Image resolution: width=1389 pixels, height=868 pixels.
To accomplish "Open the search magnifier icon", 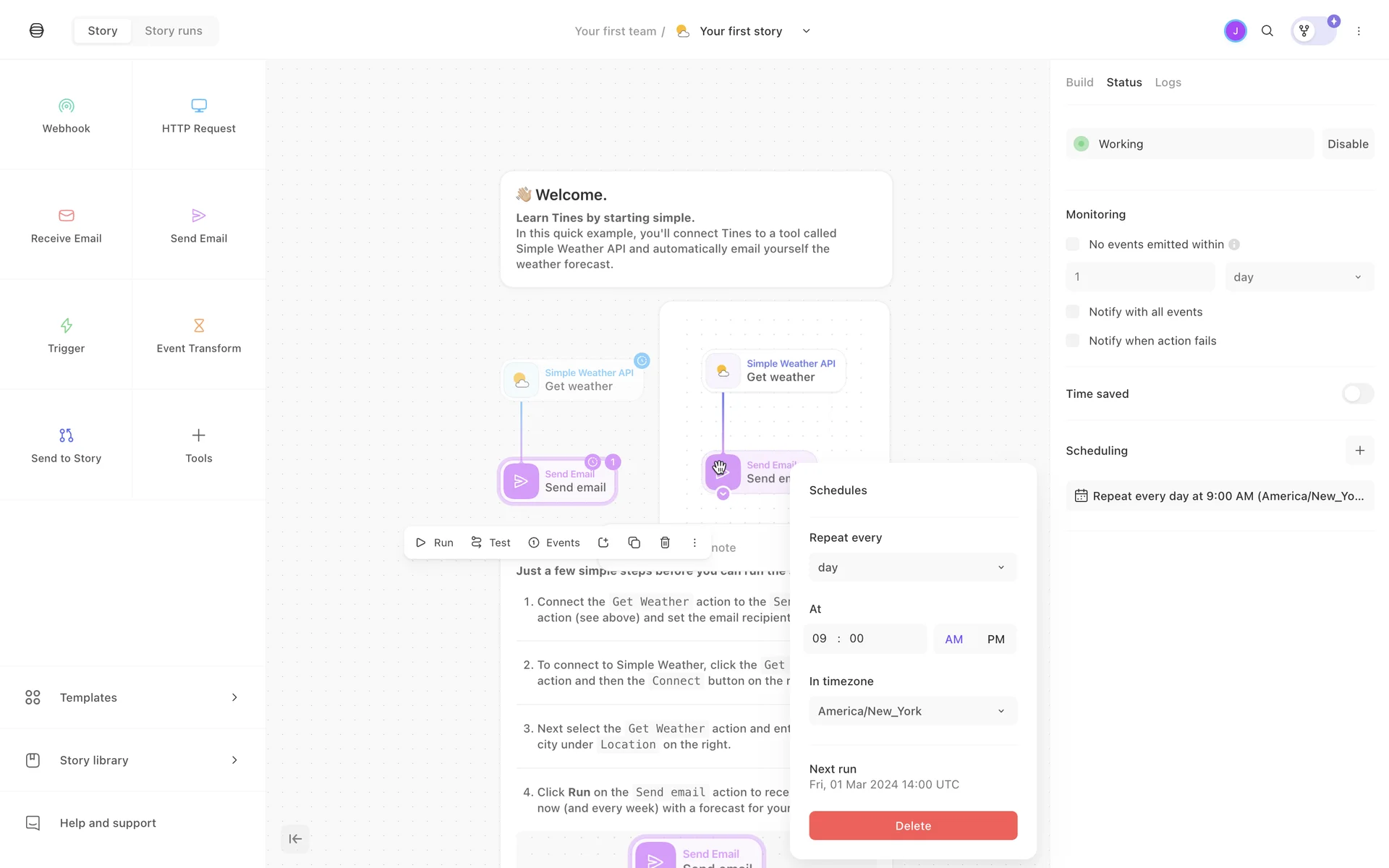I will 1267,31.
